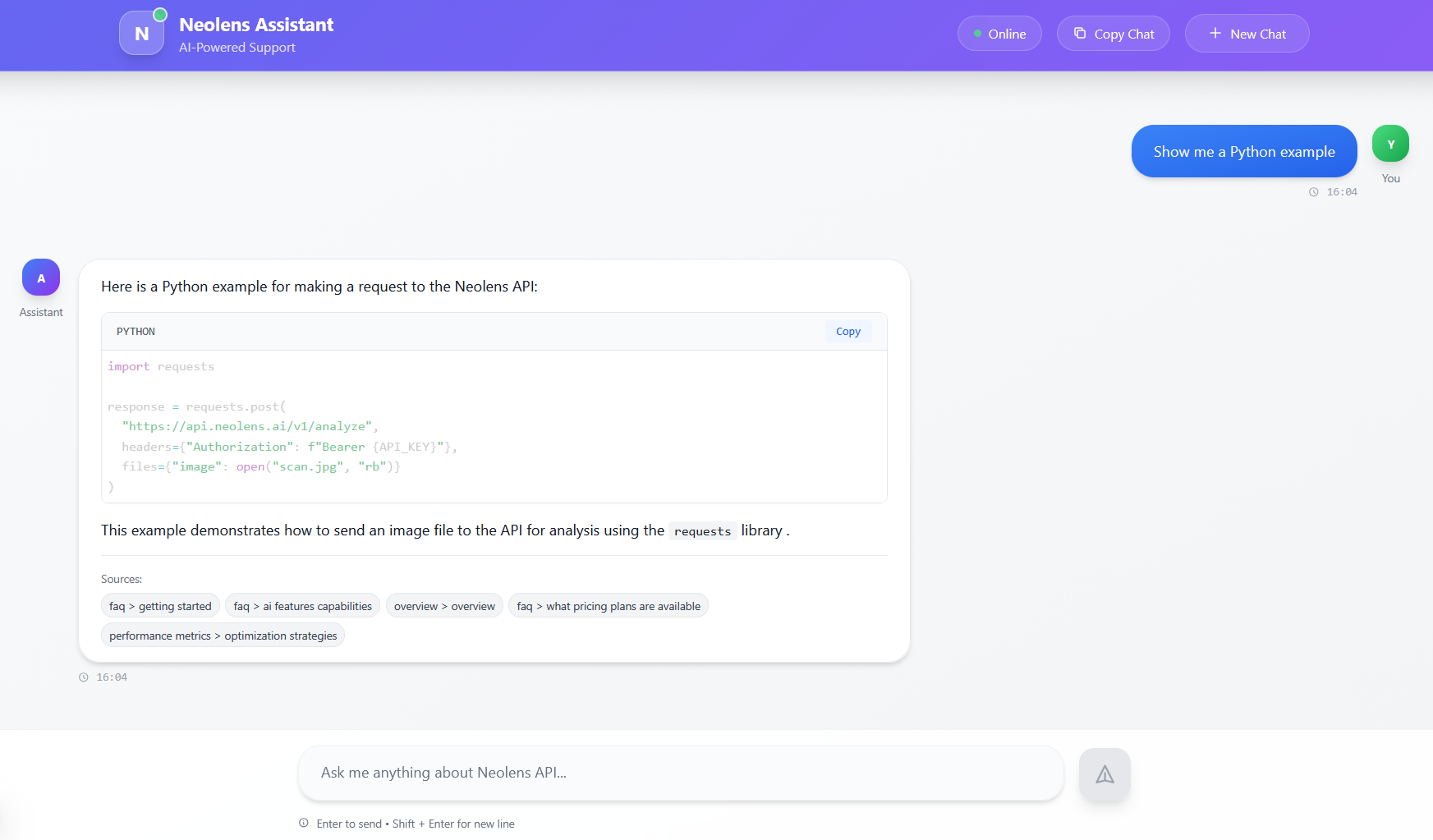Select the send message paper plane icon
Screen dimensions: 1433x840
pos(1104,773)
